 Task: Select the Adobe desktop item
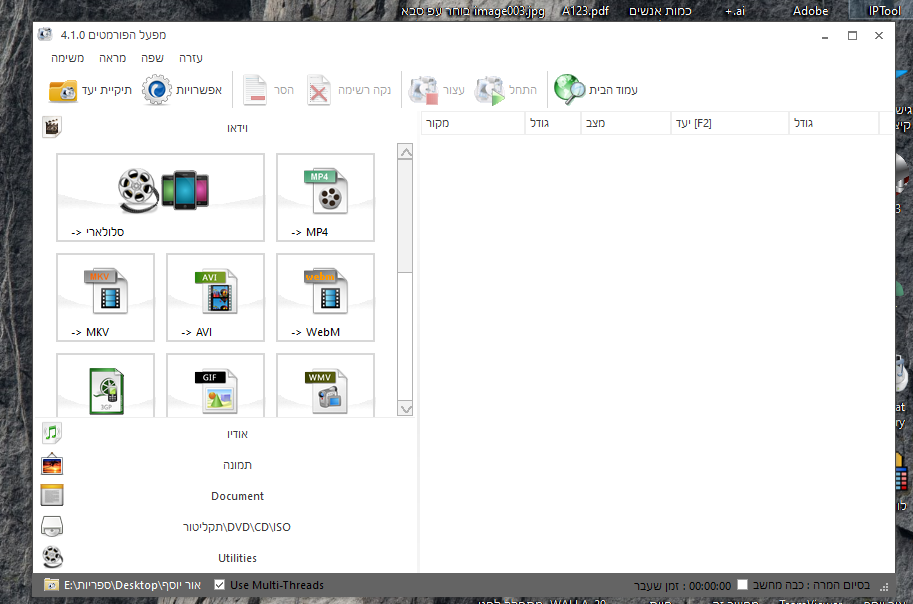(x=811, y=10)
